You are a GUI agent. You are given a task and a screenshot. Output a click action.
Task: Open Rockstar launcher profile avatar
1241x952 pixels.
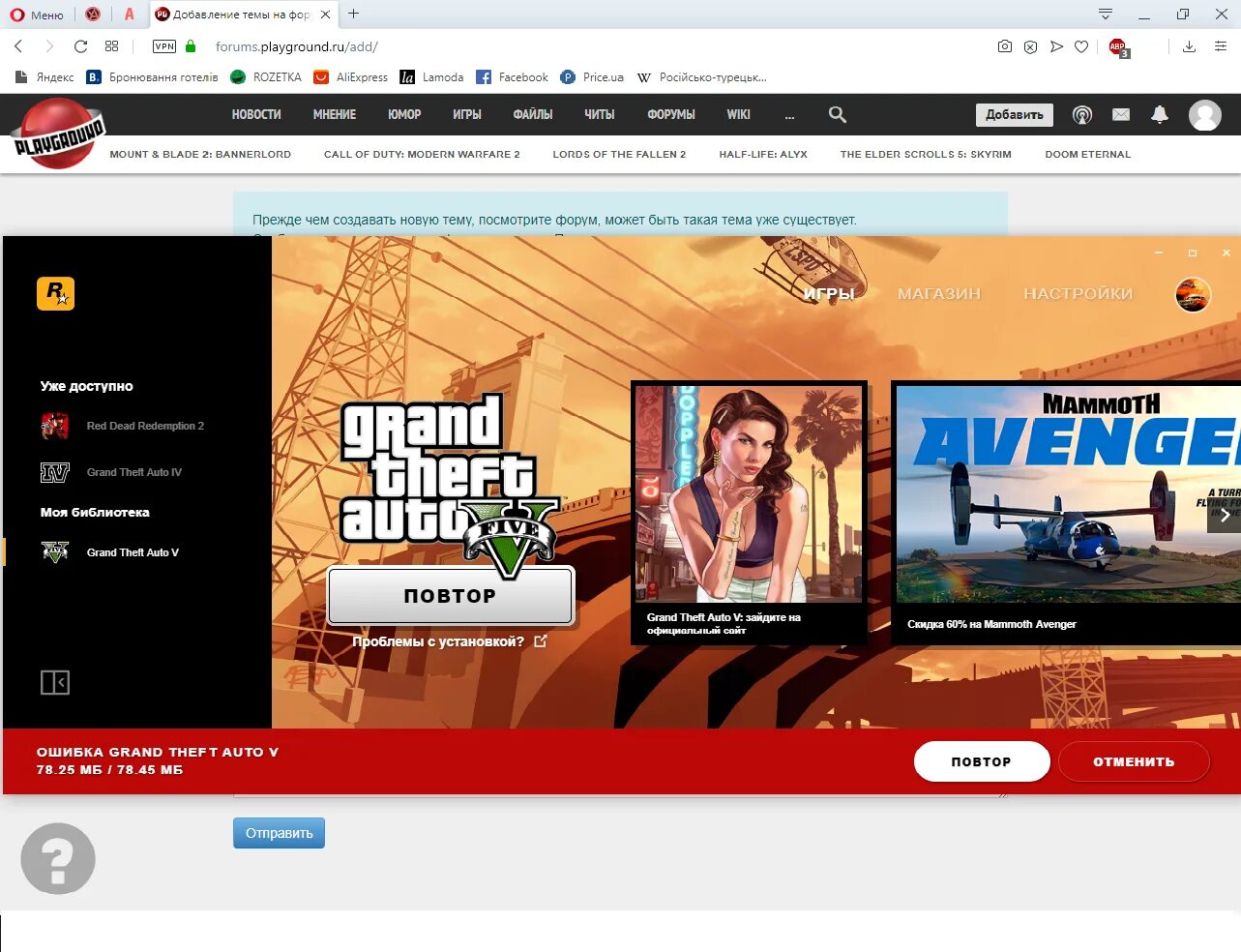point(1193,294)
